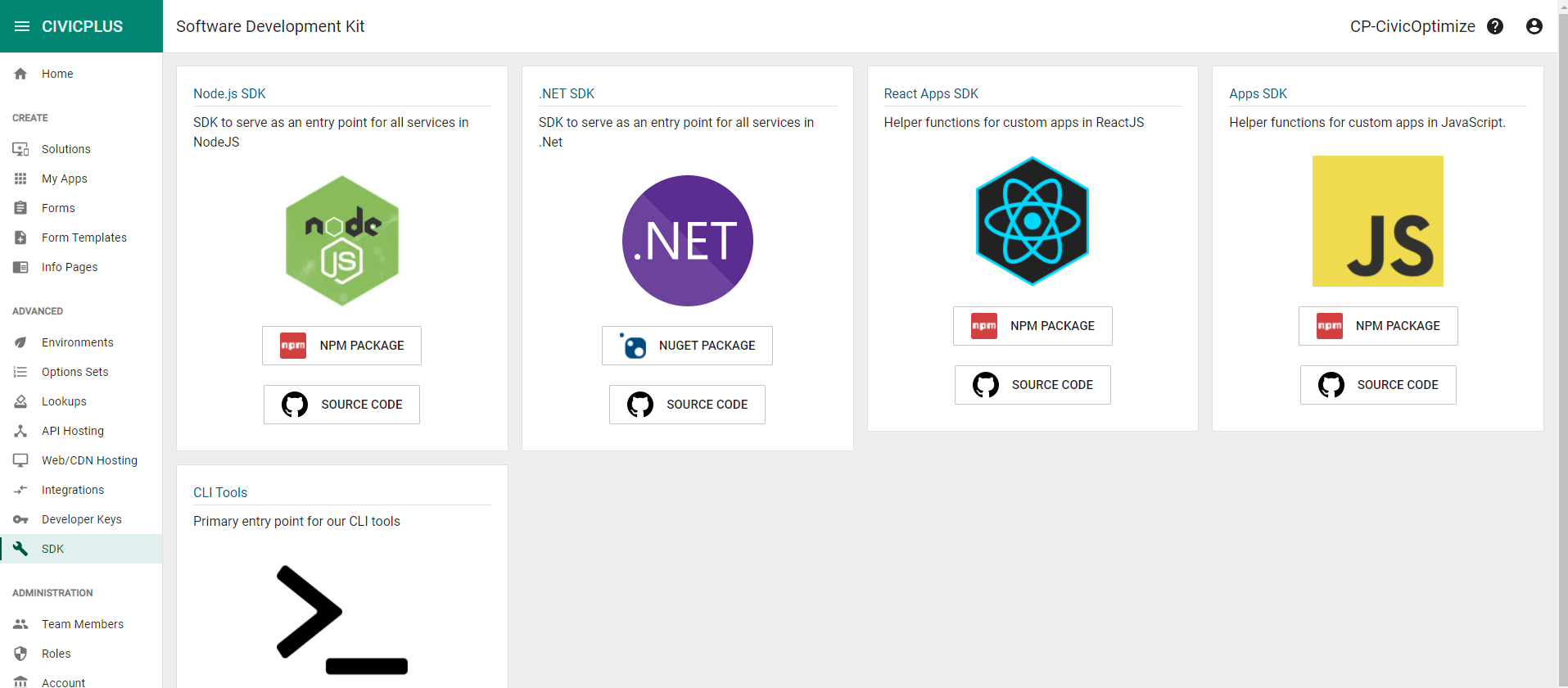Open Source Code for Apps SDK

click(x=1378, y=385)
